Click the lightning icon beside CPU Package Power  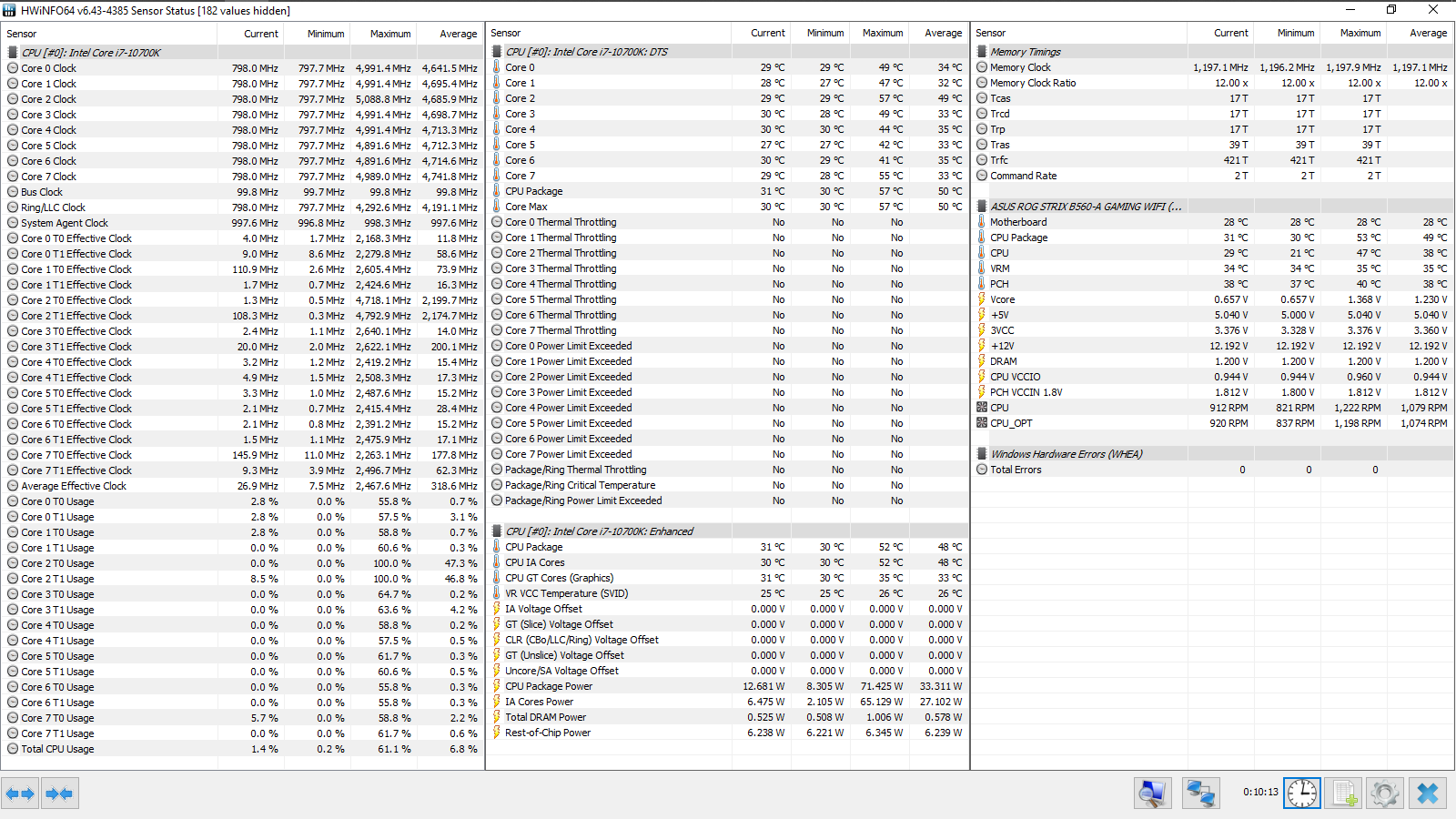pos(497,686)
